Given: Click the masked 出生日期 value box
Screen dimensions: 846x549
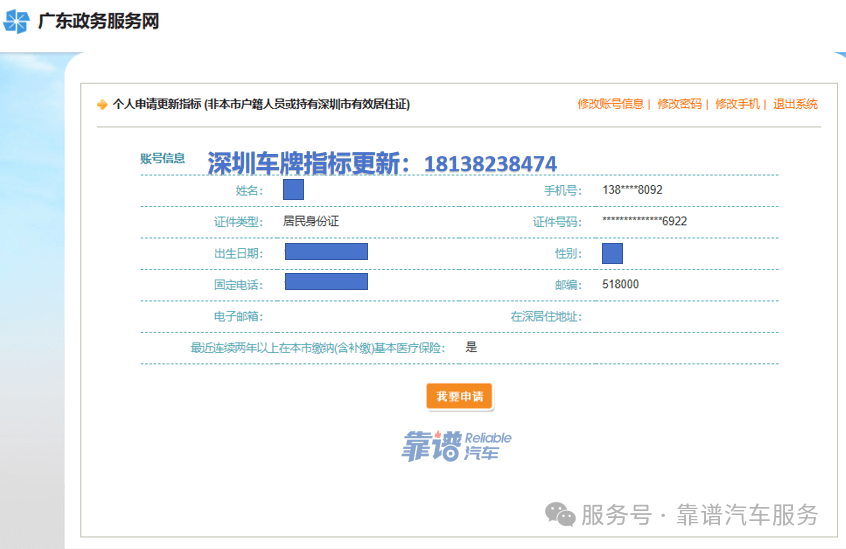Looking at the screenshot, I should (326, 252).
